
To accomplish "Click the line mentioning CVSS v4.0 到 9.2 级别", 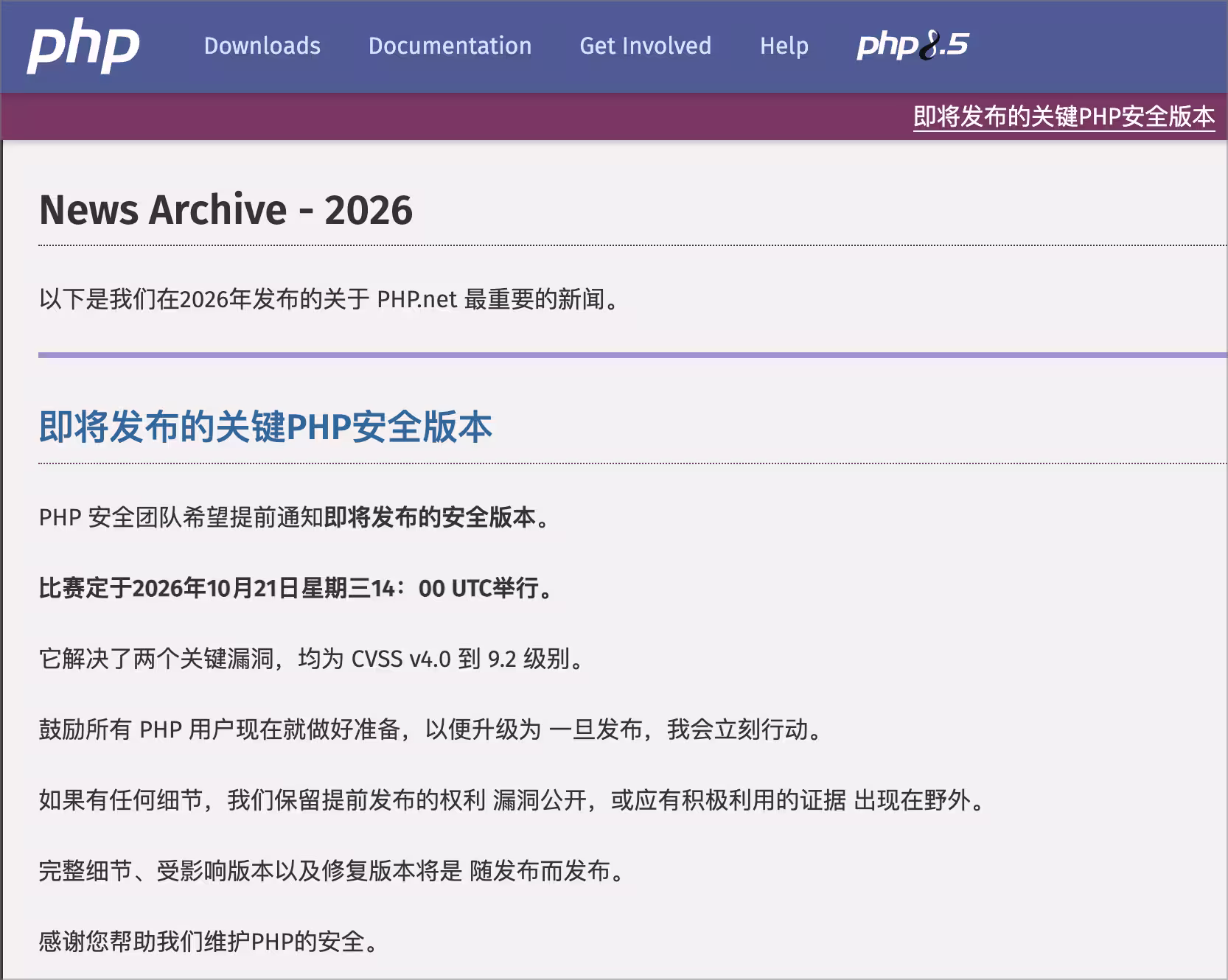I will pos(312,659).
